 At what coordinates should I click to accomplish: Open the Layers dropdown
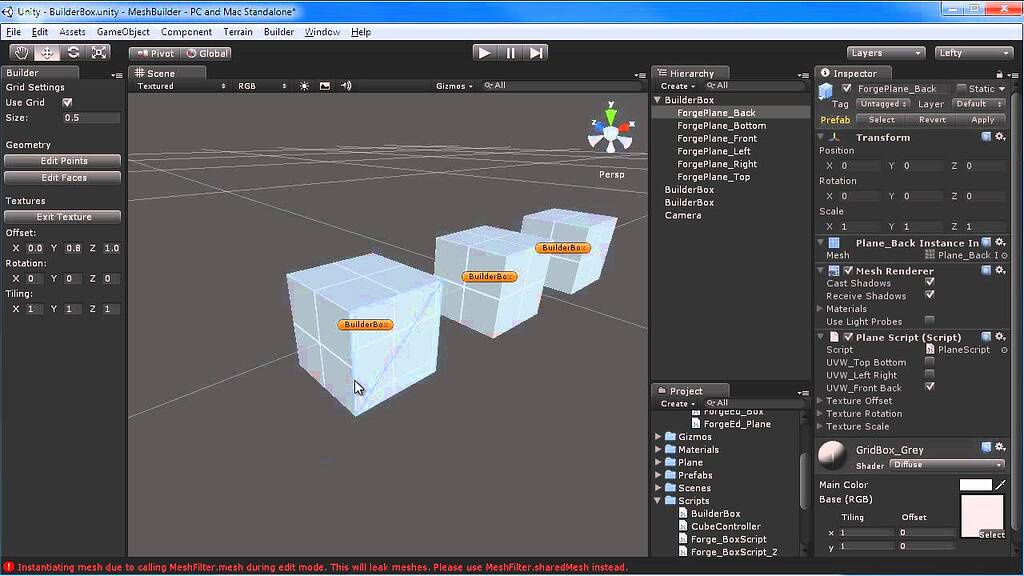click(x=886, y=52)
